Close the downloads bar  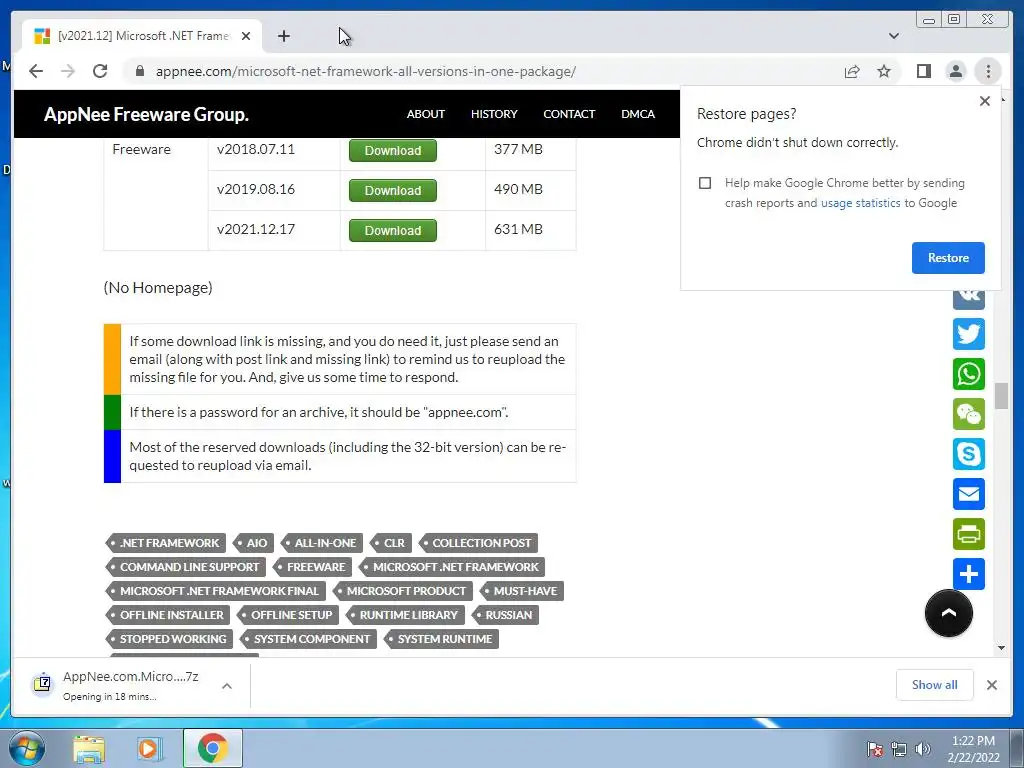coord(991,685)
